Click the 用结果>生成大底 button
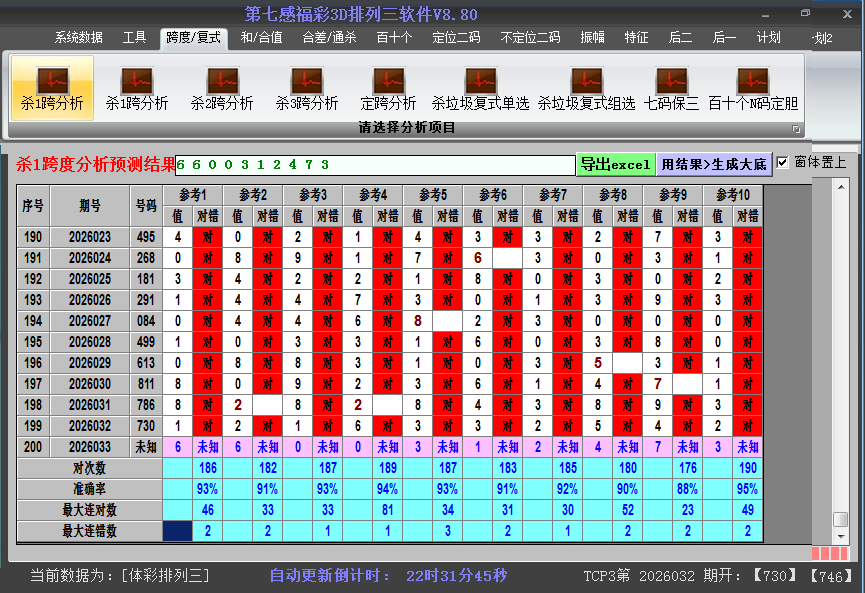The width and height of the screenshot is (865, 593). click(714, 164)
